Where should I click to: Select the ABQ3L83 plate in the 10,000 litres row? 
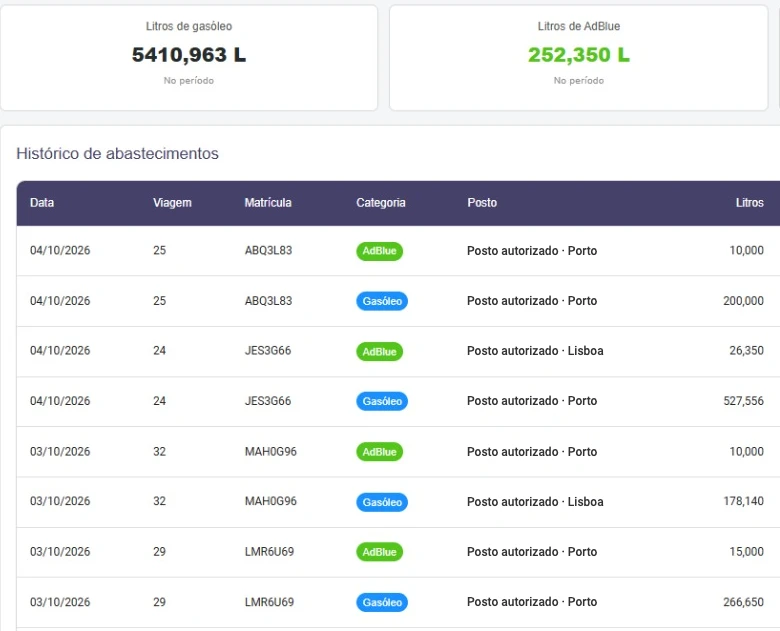point(268,250)
